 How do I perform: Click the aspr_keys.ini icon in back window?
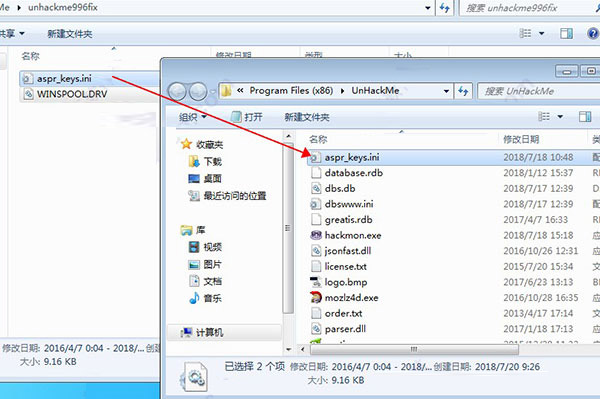click(27, 79)
